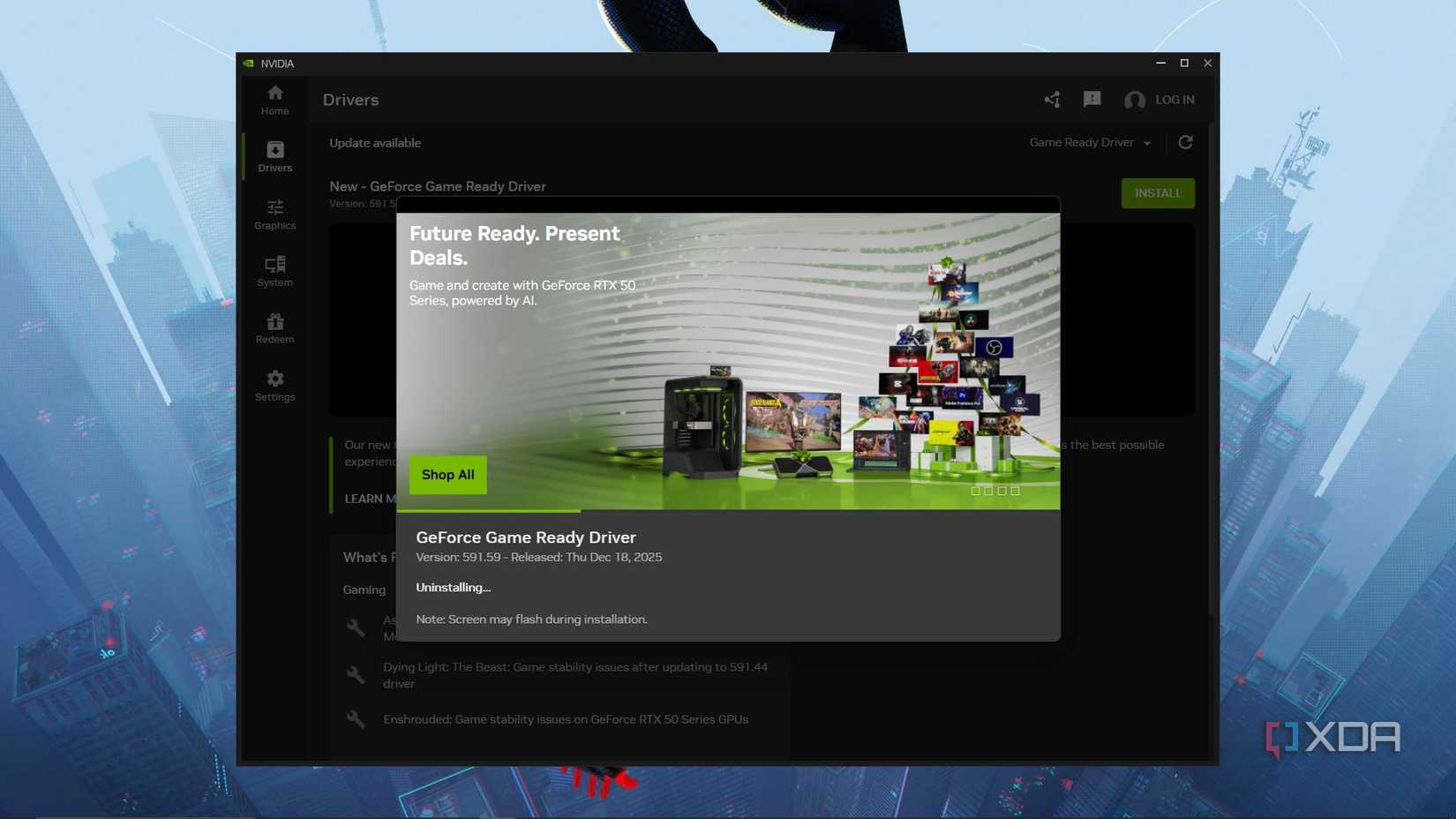Open the feedback icon in header
Image resolution: width=1456 pixels, height=819 pixels.
[1092, 100]
